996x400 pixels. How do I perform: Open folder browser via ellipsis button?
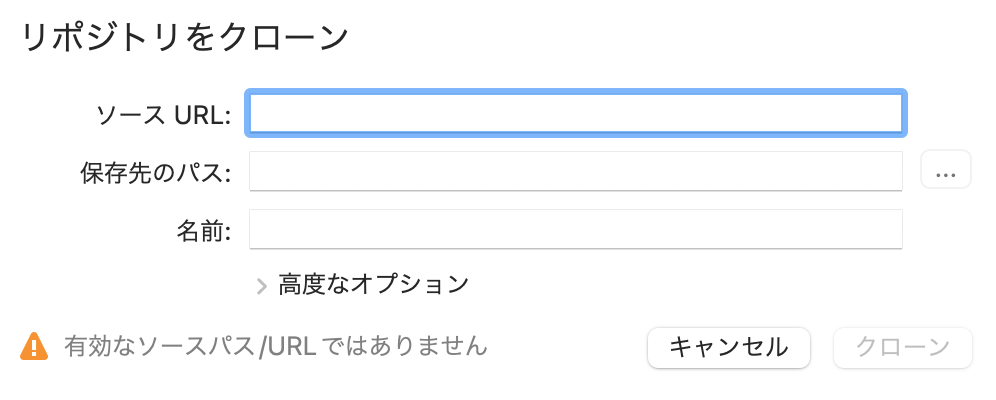pos(946,170)
